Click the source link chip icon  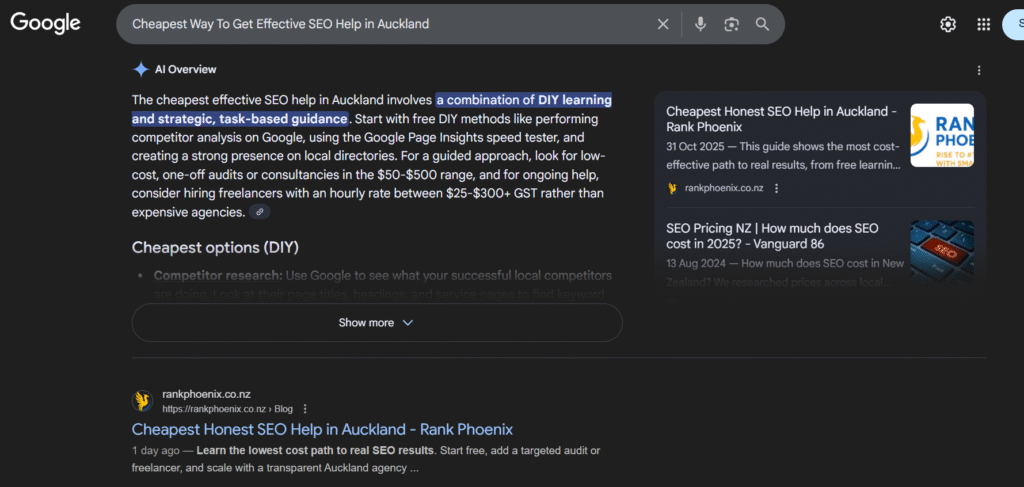[x=259, y=212]
